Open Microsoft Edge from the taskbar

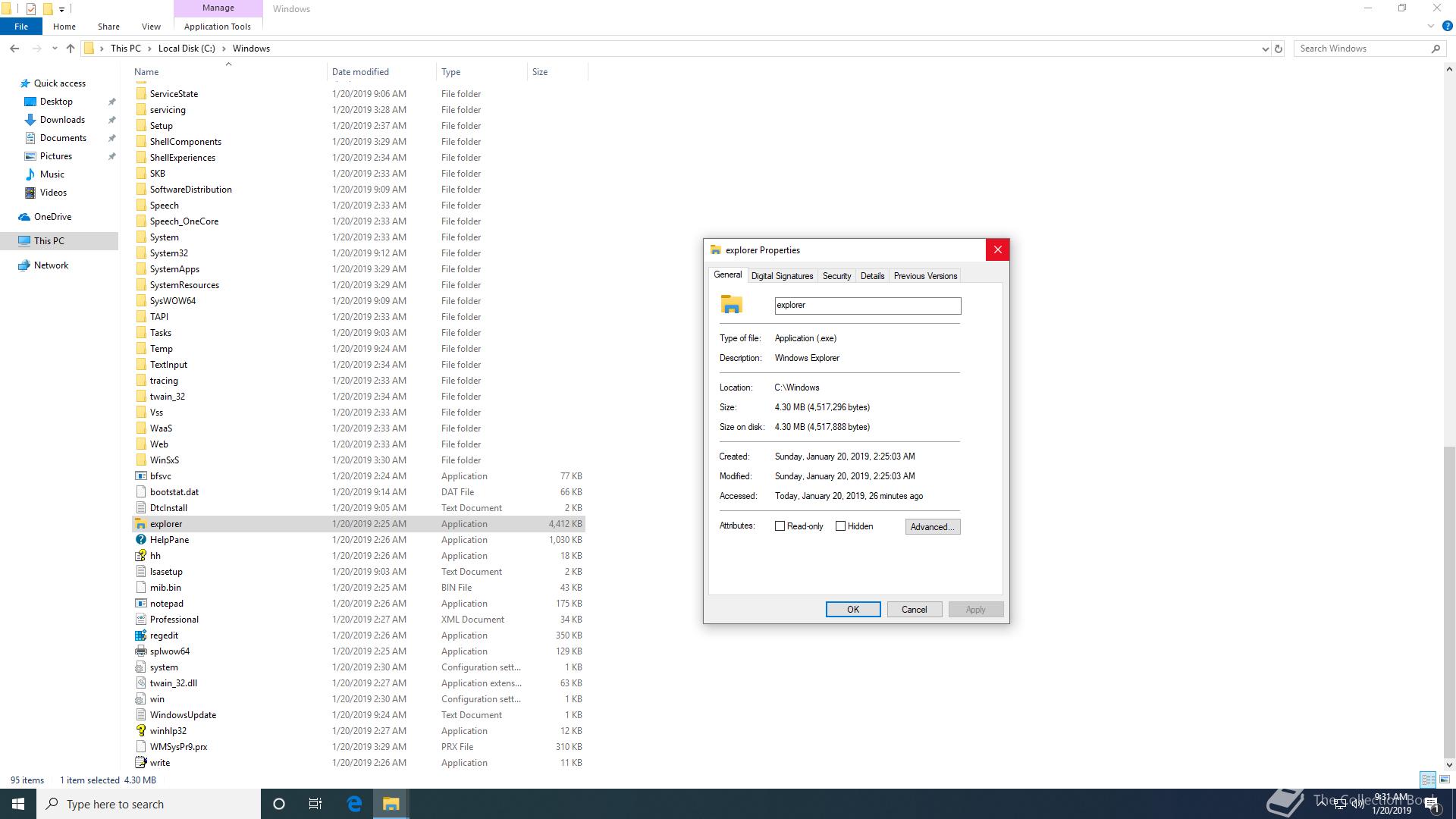point(354,804)
